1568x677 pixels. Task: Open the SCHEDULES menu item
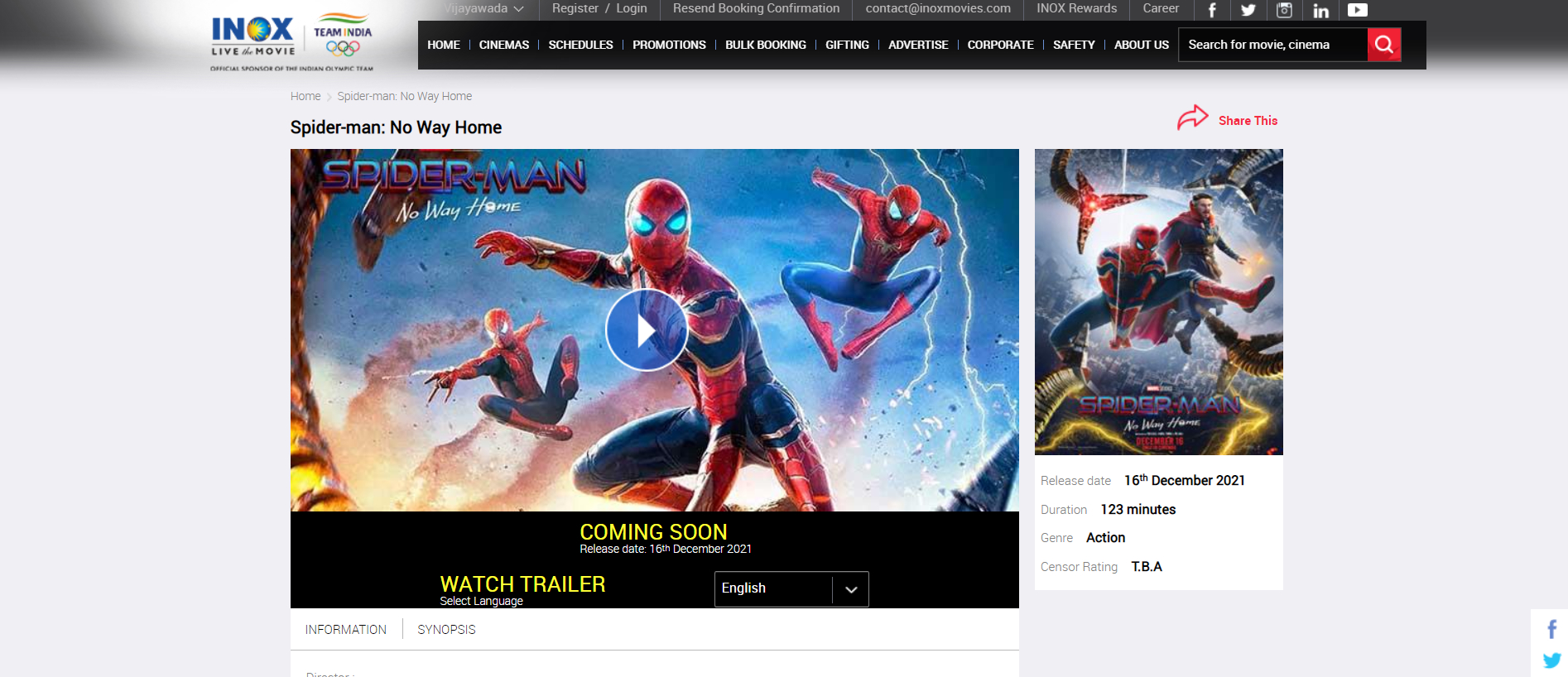click(x=580, y=45)
